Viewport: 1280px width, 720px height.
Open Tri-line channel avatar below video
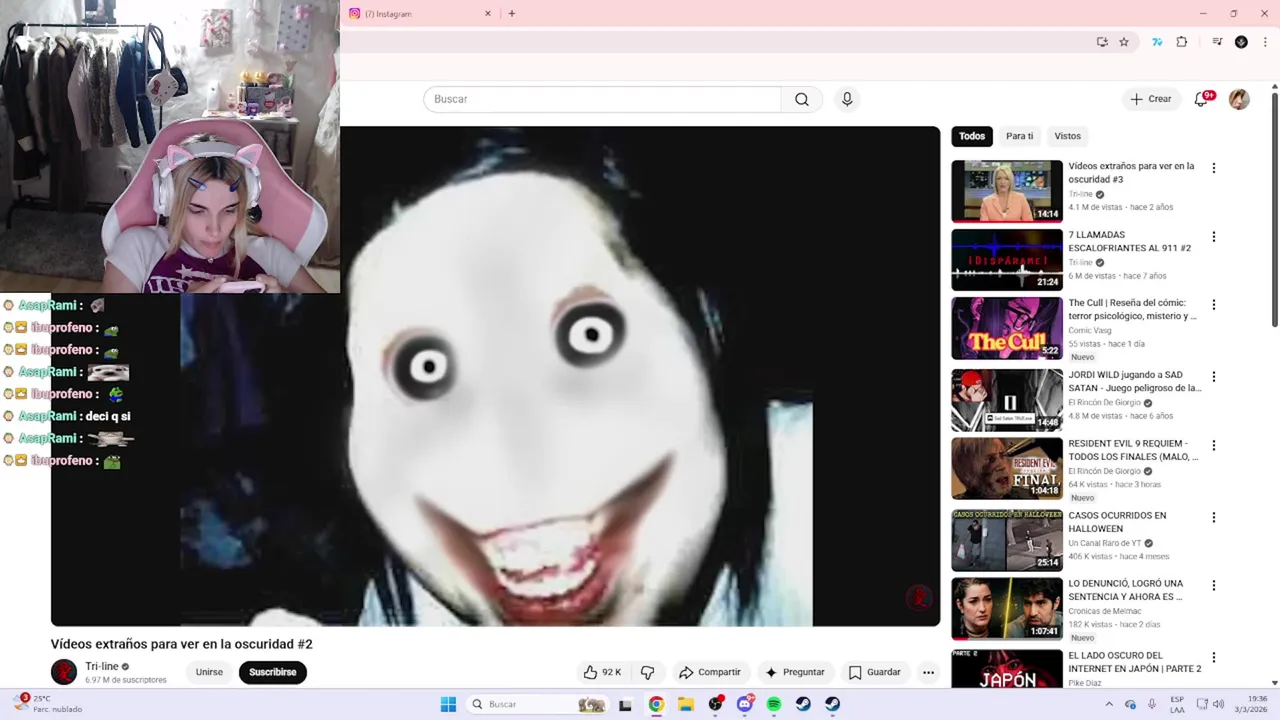[64, 672]
